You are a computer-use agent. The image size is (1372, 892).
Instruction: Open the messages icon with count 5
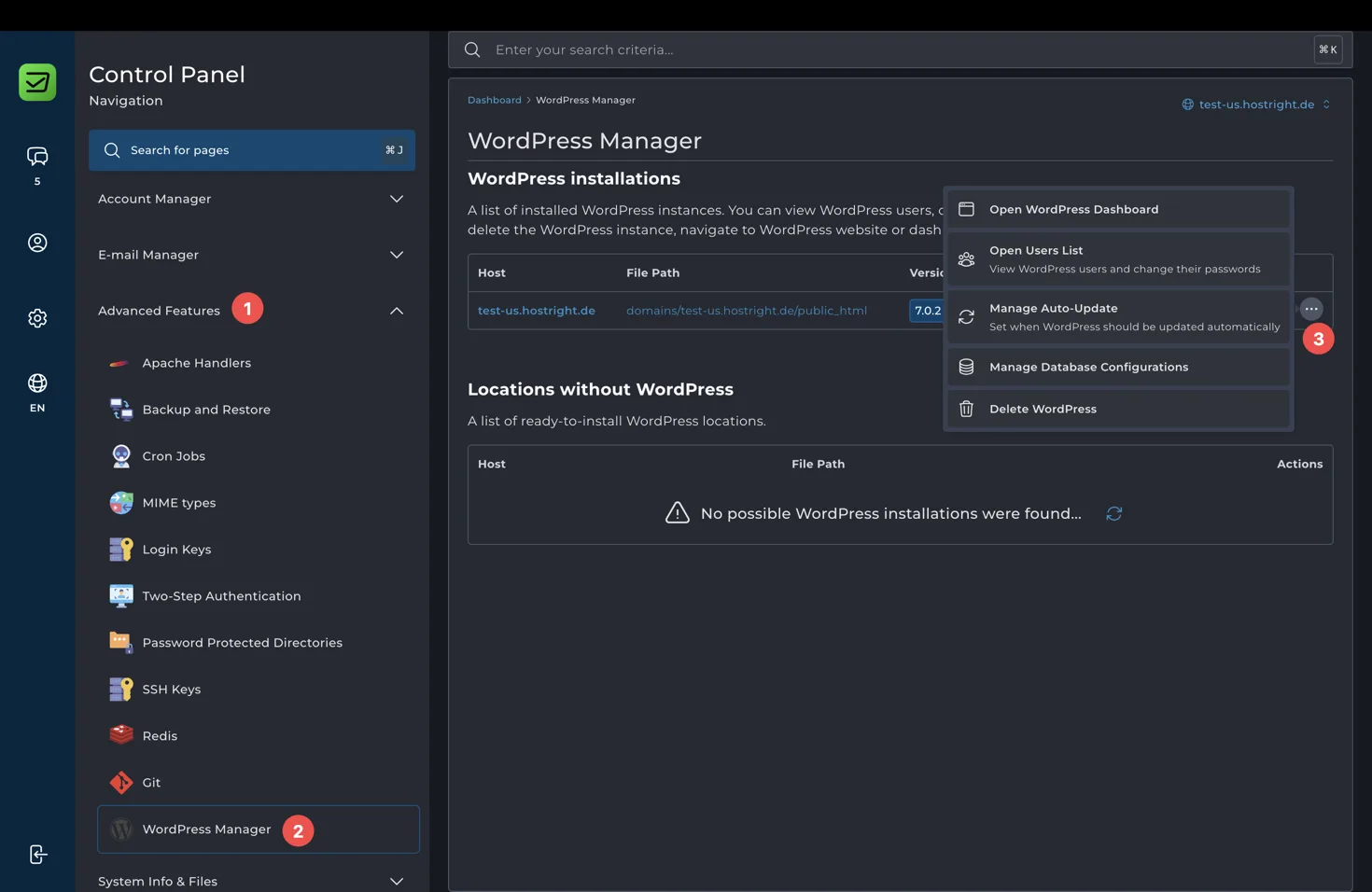tap(37, 156)
